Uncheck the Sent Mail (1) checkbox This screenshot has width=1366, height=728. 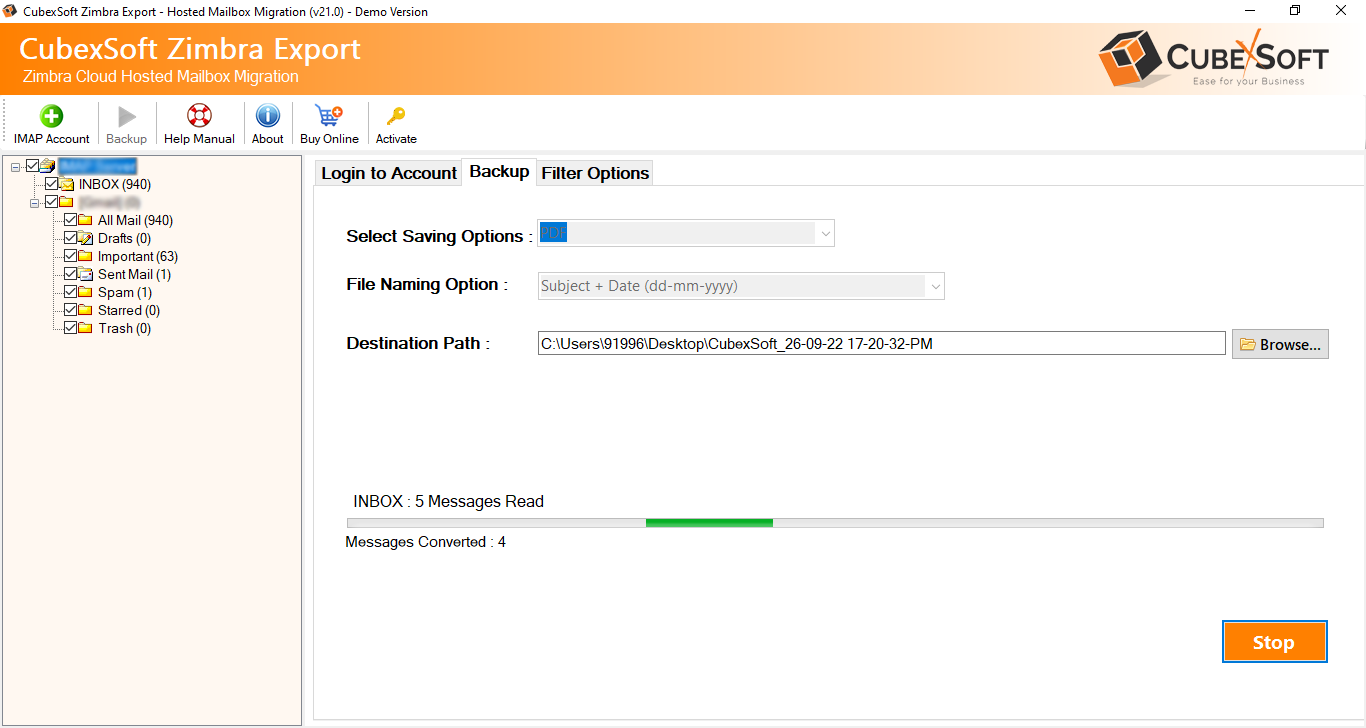click(x=71, y=274)
